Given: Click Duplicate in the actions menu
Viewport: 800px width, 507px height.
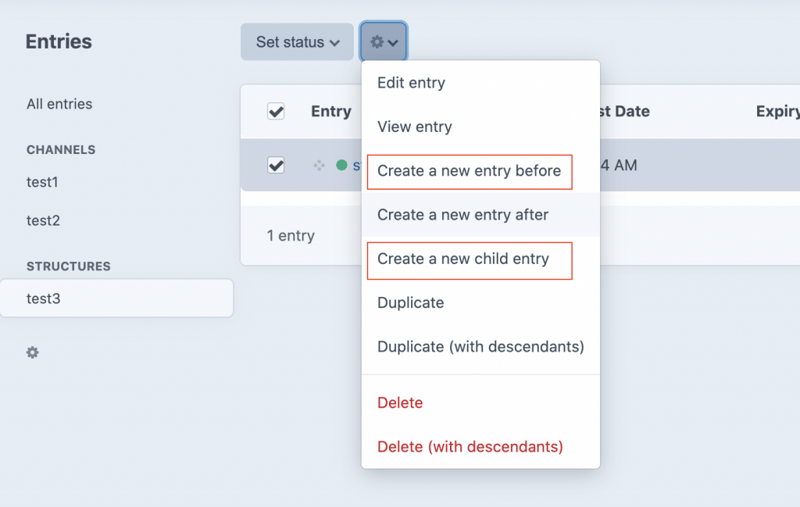Looking at the screenshot, I should pos(410,303).
